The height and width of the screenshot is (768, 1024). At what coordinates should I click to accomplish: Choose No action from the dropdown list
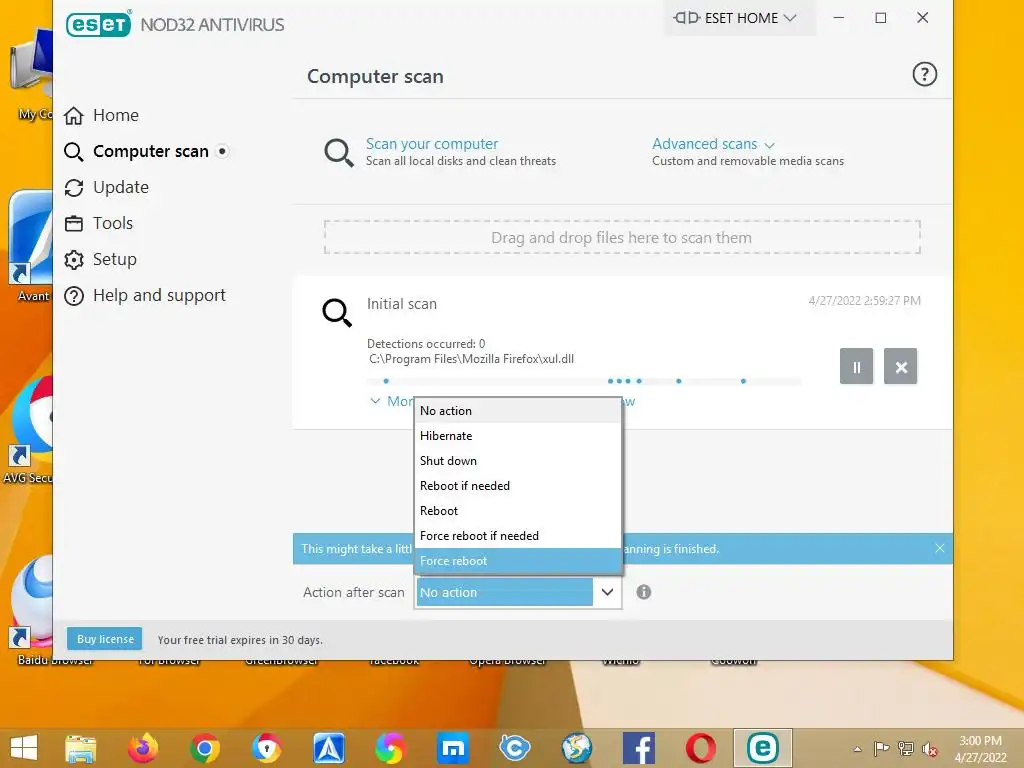(x=518, y=411)
